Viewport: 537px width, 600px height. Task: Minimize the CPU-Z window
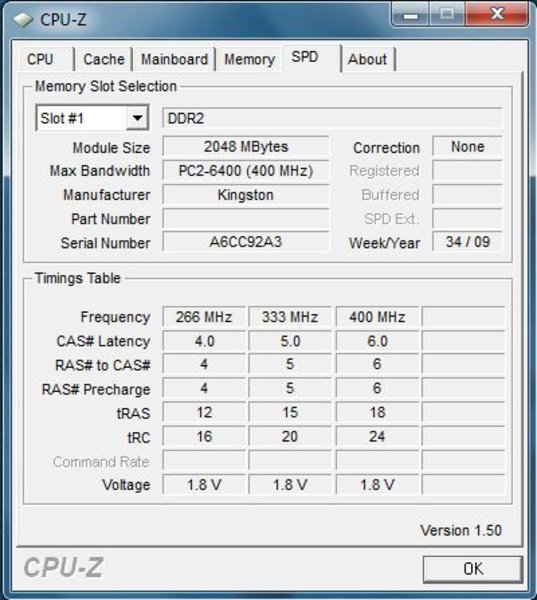click(411, 15)
